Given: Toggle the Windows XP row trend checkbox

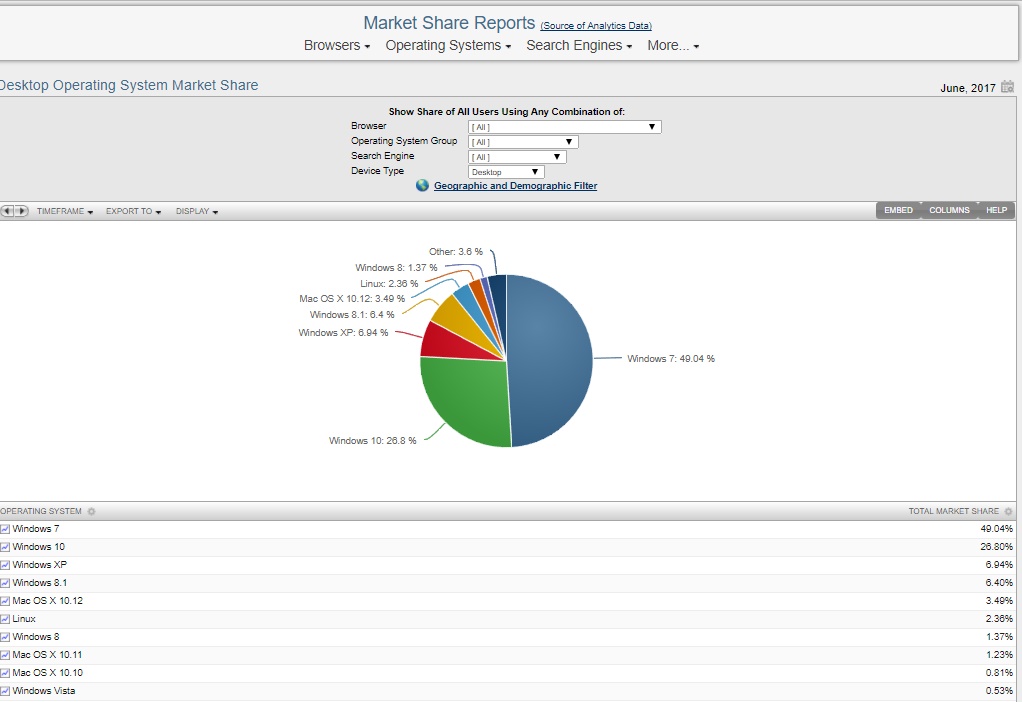Looking at the screenshot, I should click(5, 565).
